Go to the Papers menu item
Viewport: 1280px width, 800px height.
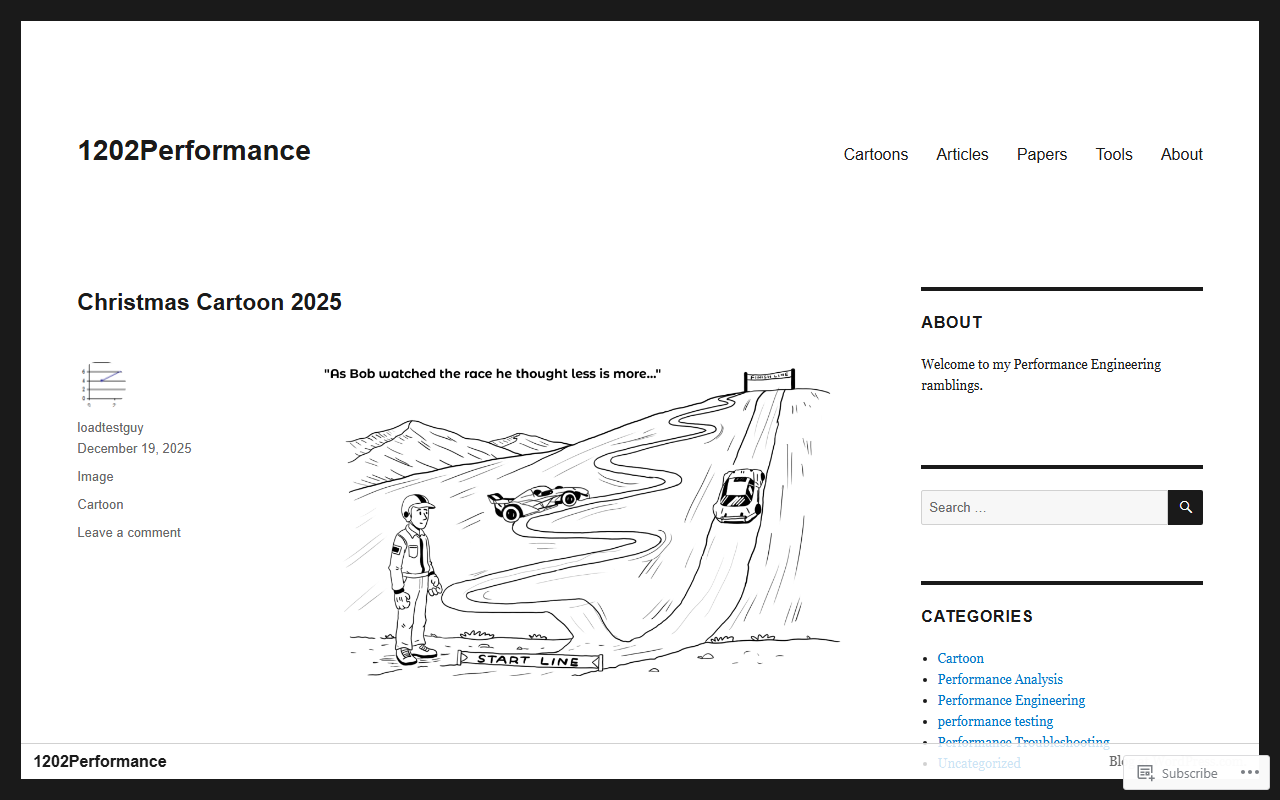1042,154
